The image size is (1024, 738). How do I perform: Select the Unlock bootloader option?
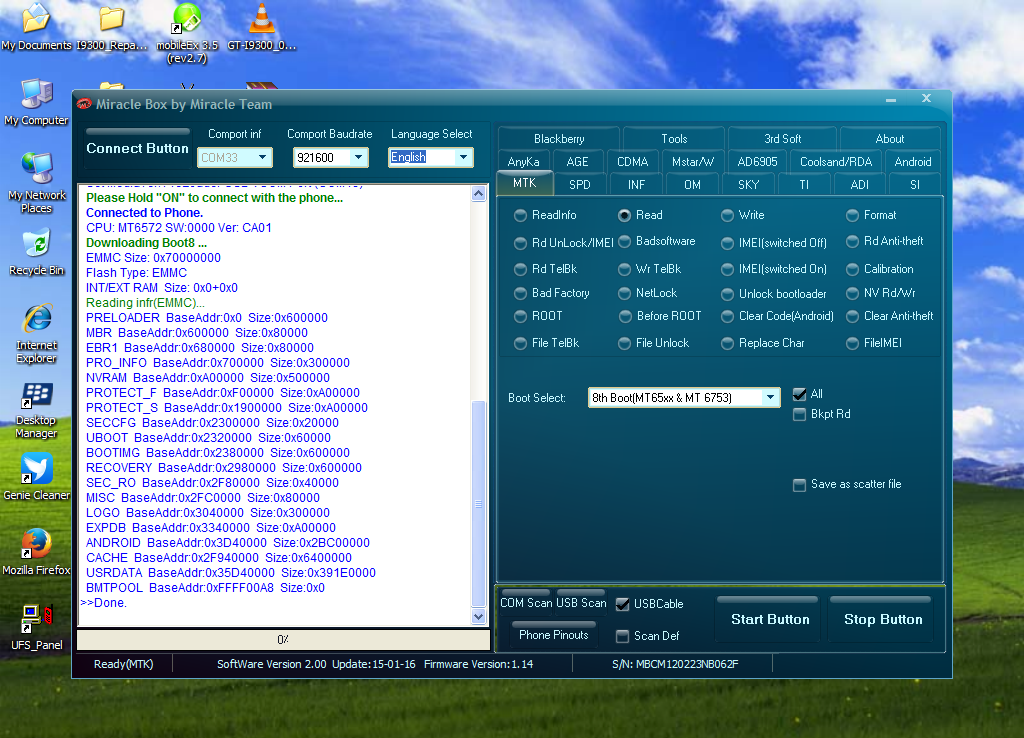coord(774,294)
